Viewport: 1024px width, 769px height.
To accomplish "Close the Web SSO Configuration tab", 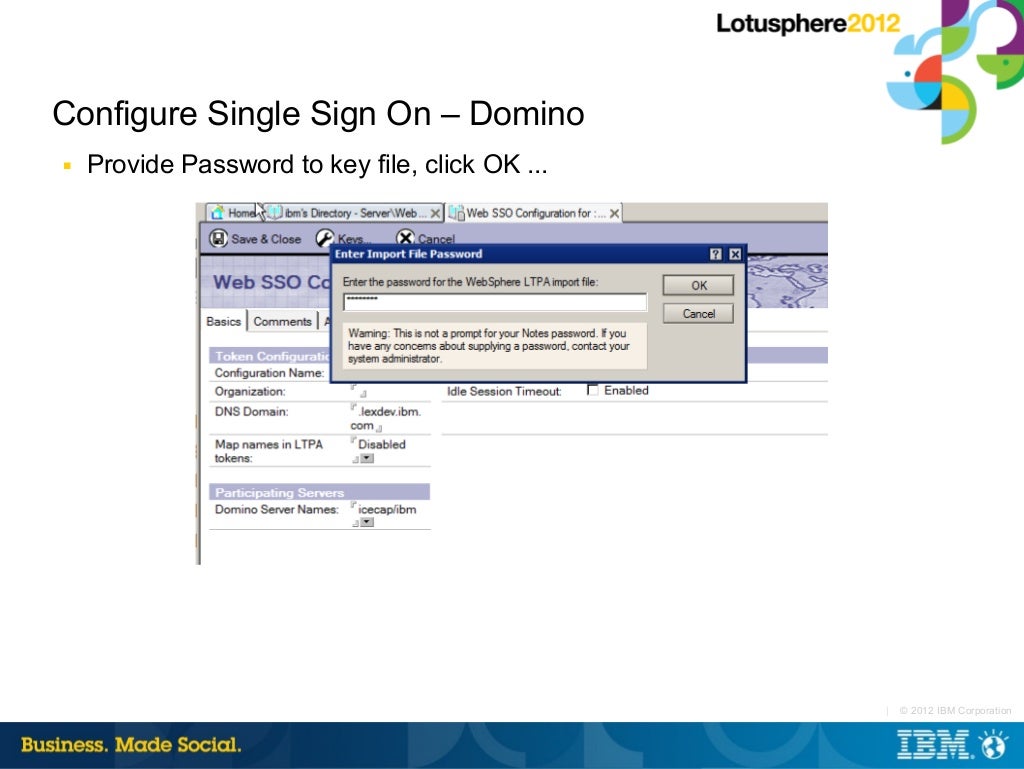I will (x=614, y=213).
